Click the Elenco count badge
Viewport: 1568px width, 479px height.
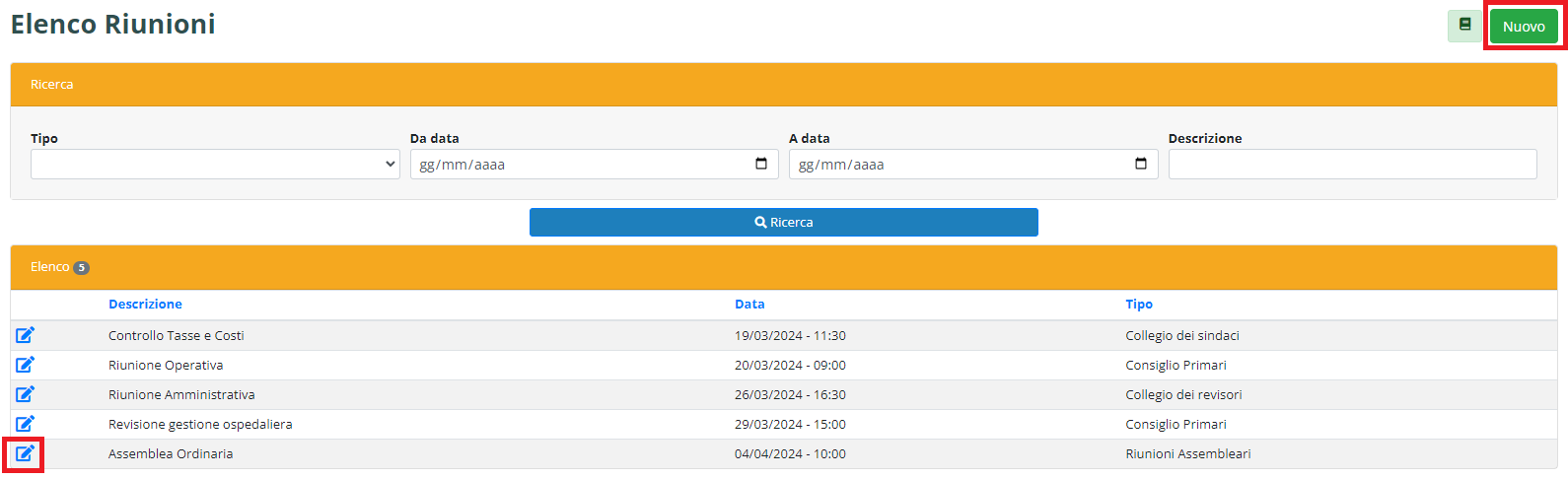pyautogui.click(x=82, y=268)
